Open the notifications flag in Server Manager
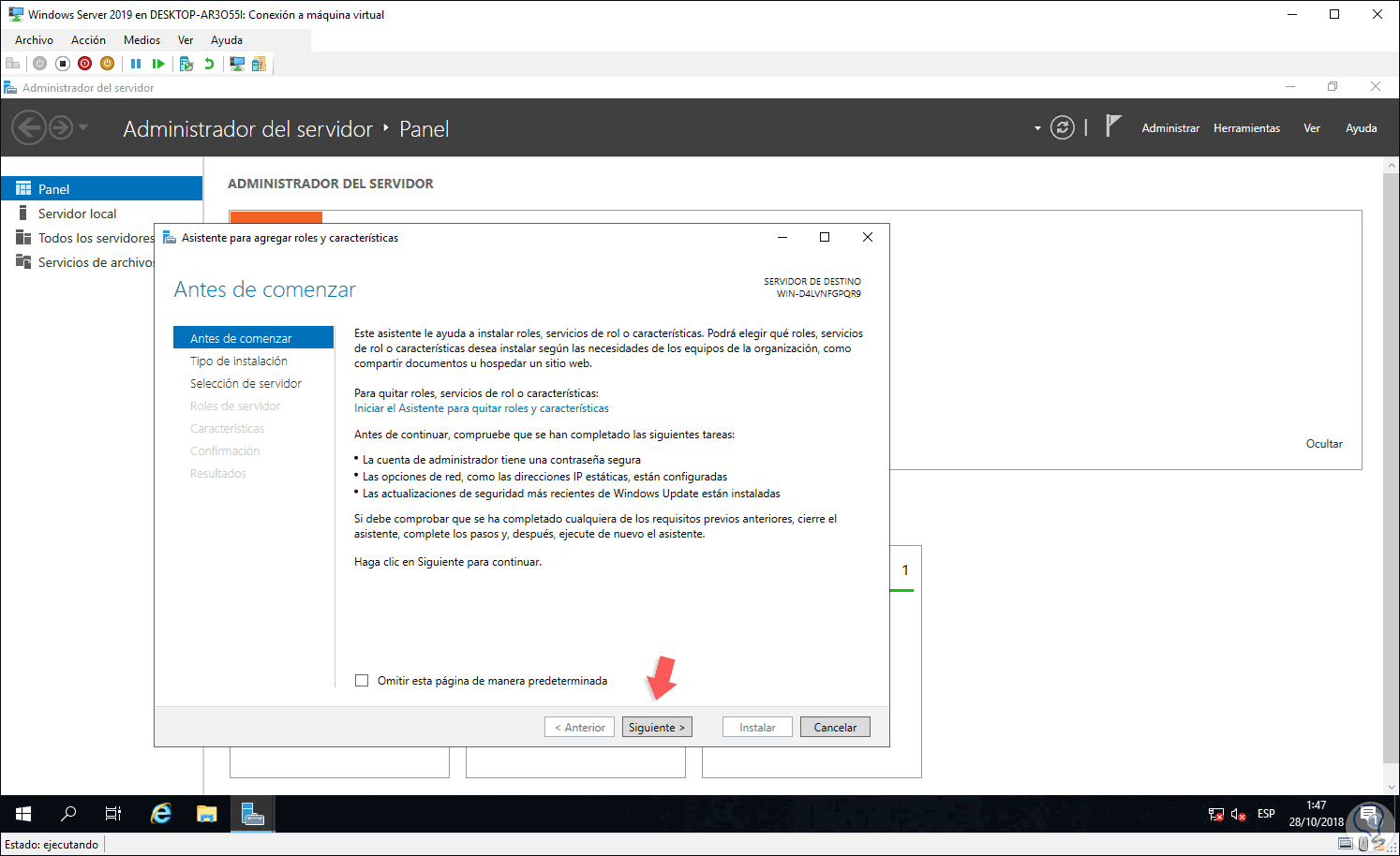 point(1112,126)
